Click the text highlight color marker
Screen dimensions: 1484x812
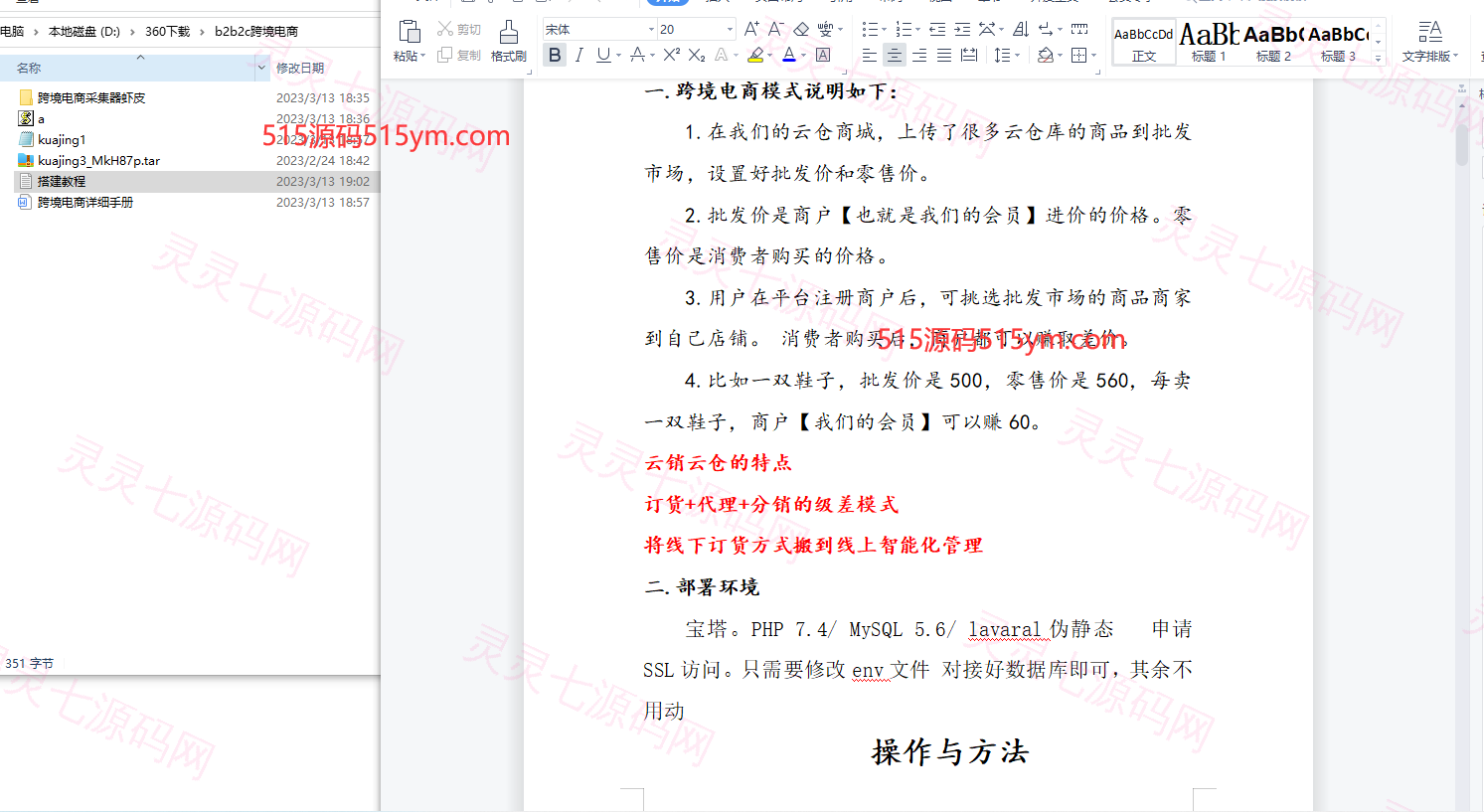(x=756, y=56)
